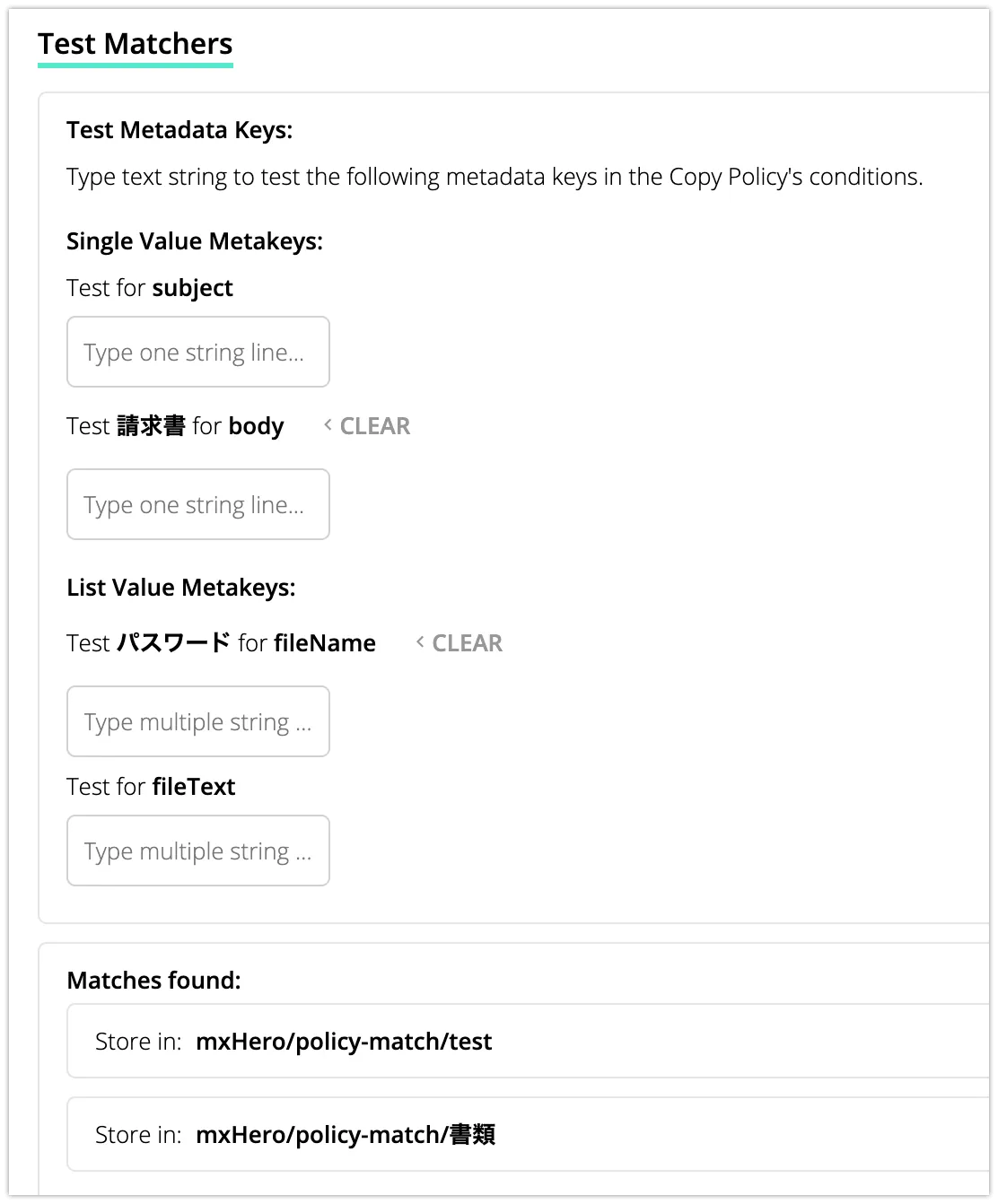Click the chevron icon beside fileName CLEAR
The image size is (998, 1204).
click(x=420, y=642)
